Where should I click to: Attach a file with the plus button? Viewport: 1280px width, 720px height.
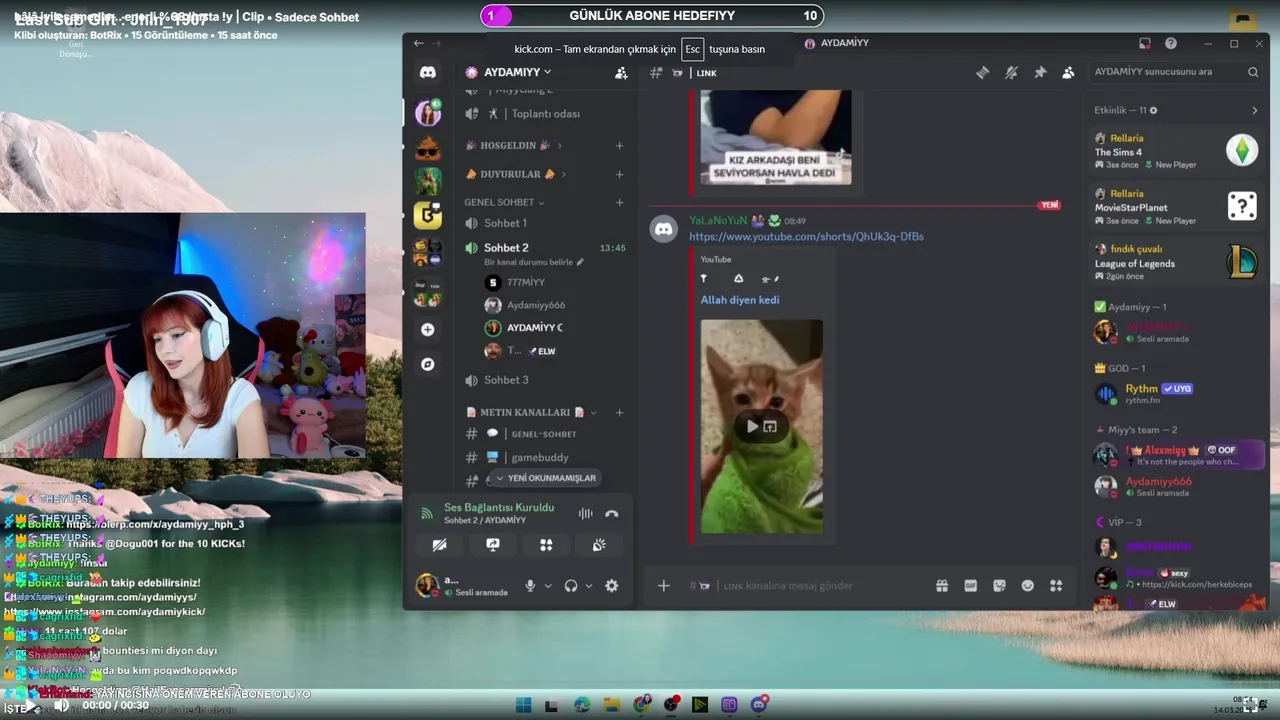pos(664,586)
